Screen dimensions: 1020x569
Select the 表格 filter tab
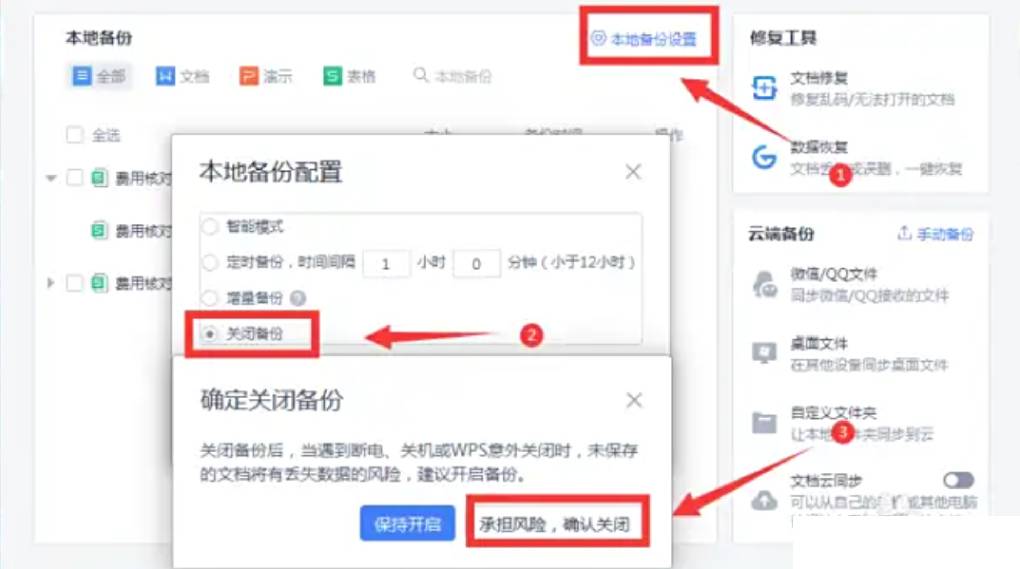[x=349, y=76]
